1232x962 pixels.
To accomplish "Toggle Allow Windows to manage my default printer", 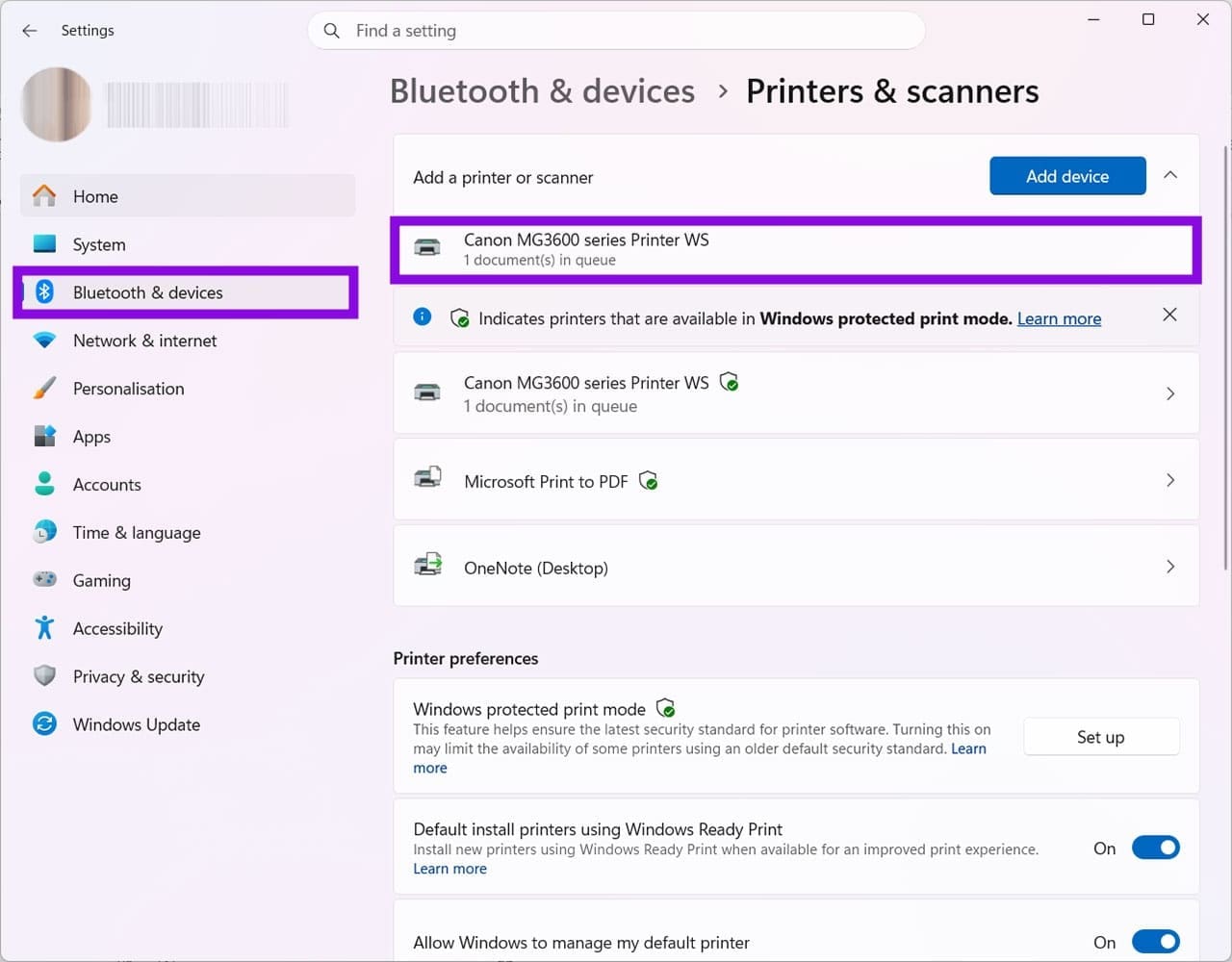I will coord(1155,942).
